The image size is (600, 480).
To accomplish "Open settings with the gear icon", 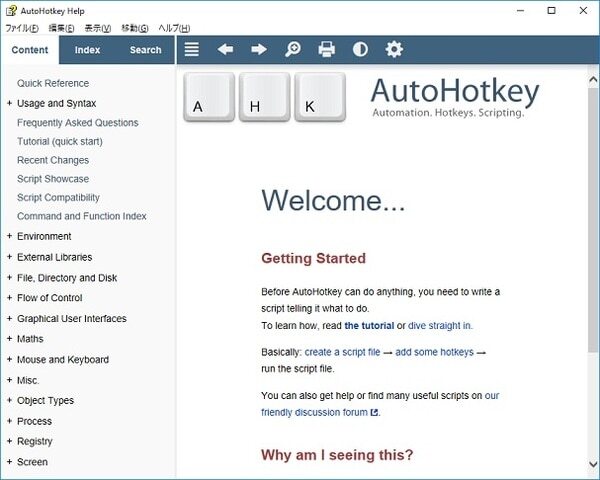I will (x=394, y=49).
